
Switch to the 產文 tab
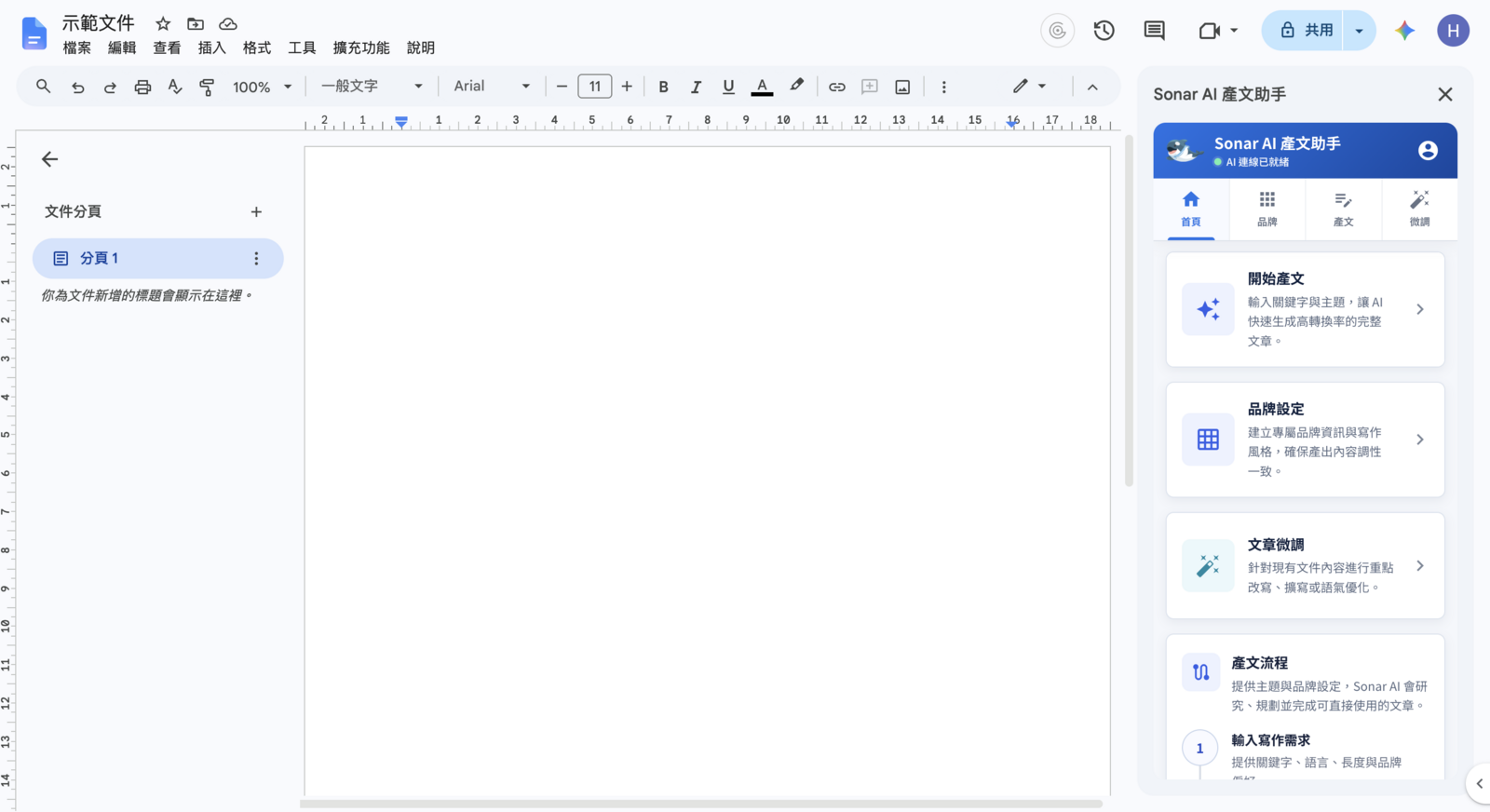point(1343,210)
